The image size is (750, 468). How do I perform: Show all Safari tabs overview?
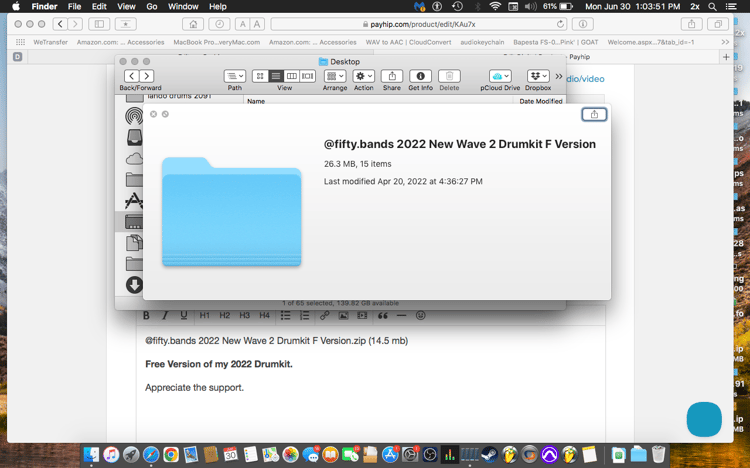click(x=718, y=24)
